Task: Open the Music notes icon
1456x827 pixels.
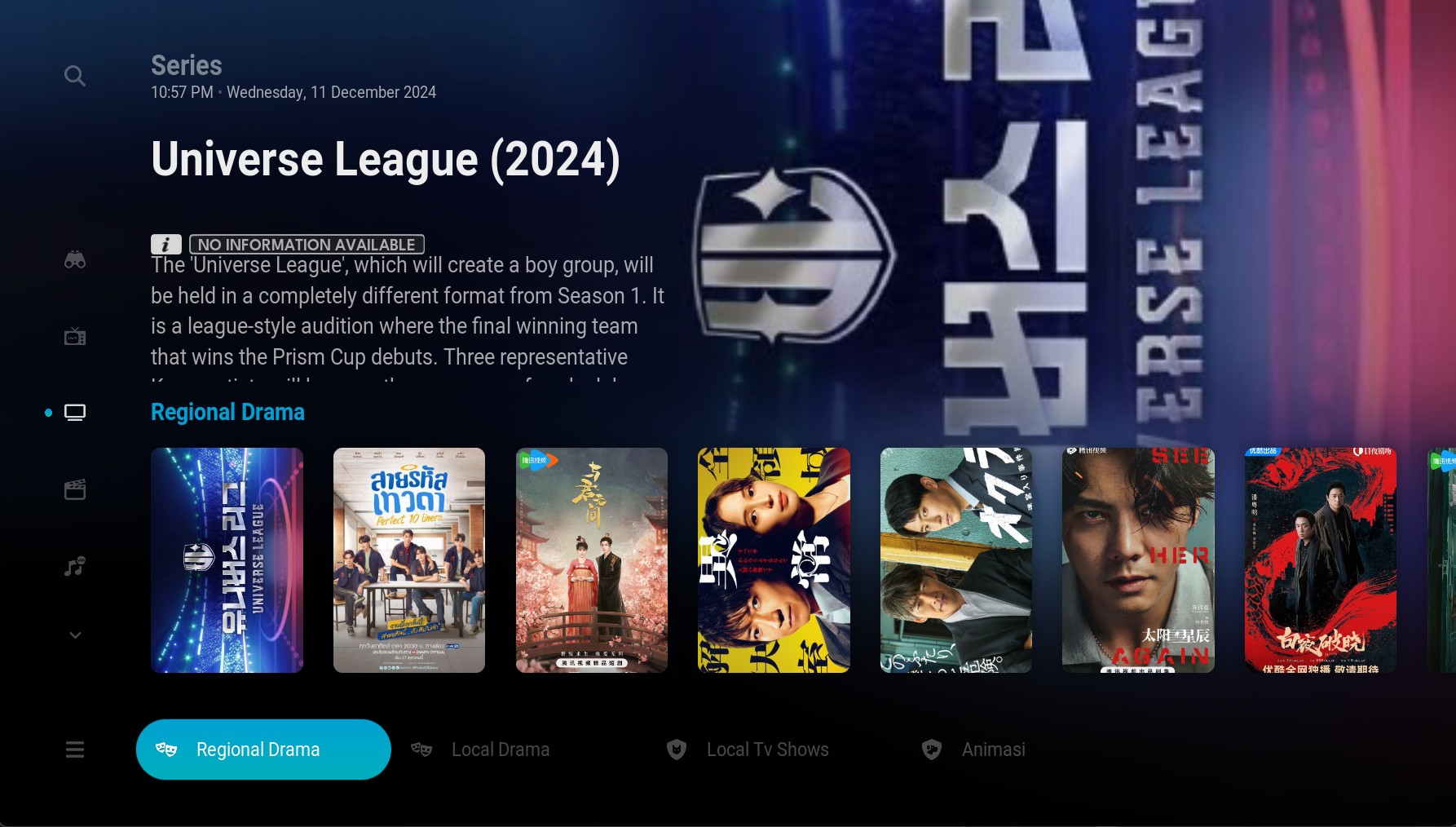Action: [75, 566]
